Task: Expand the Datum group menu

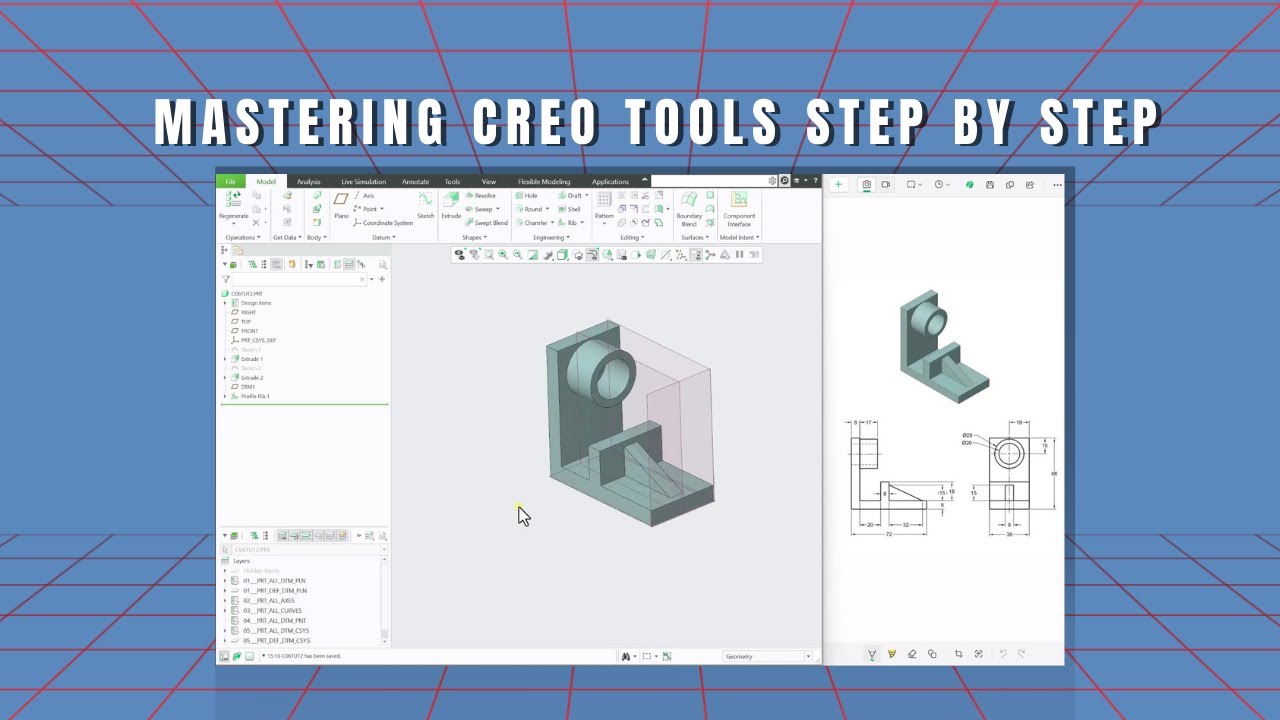Action: (x=384, y=238)
